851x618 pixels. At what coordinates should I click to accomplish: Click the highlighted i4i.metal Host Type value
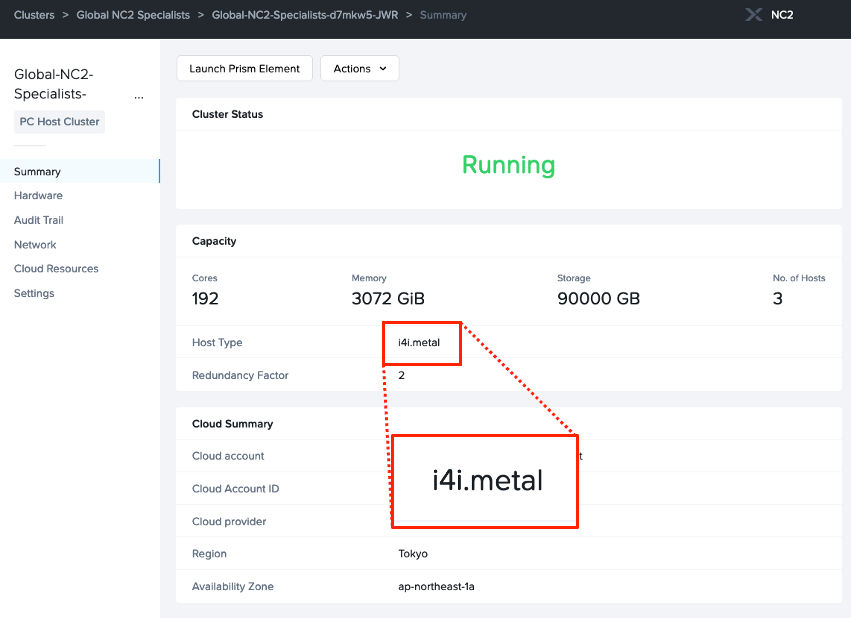(420, 343)
